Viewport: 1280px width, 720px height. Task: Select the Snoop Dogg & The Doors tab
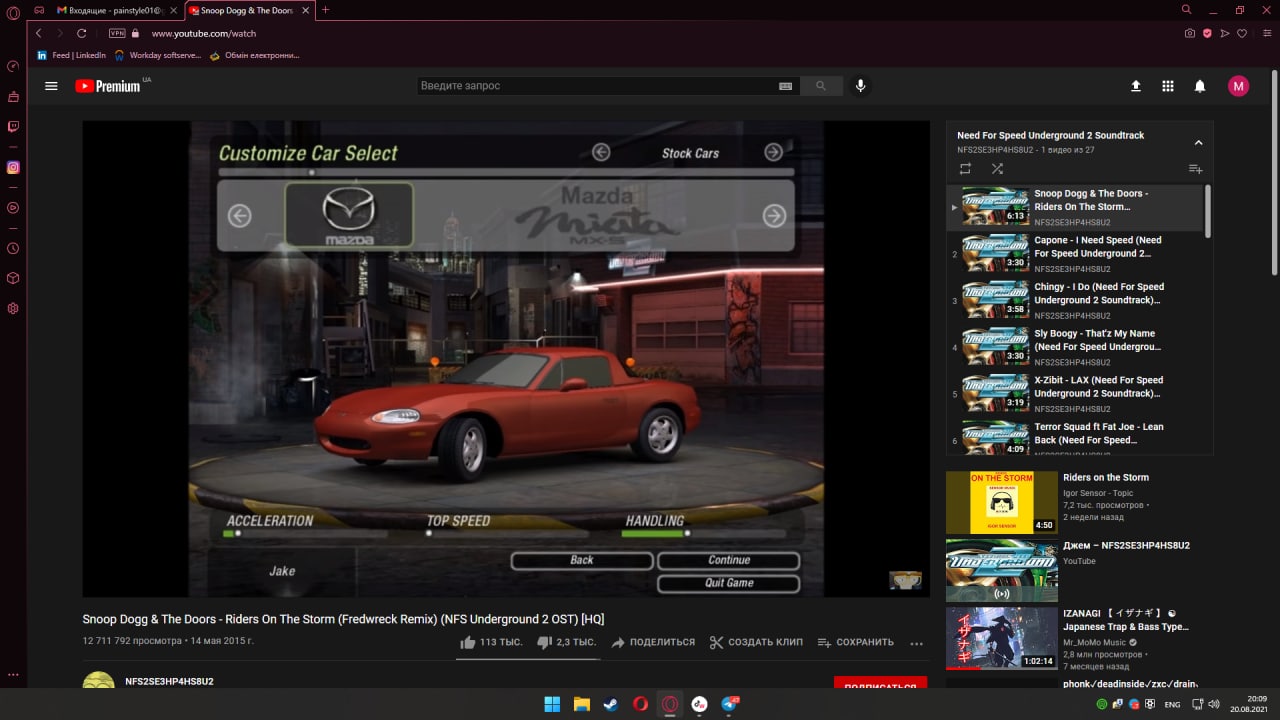pyautogui.click(x=250, y=10)
